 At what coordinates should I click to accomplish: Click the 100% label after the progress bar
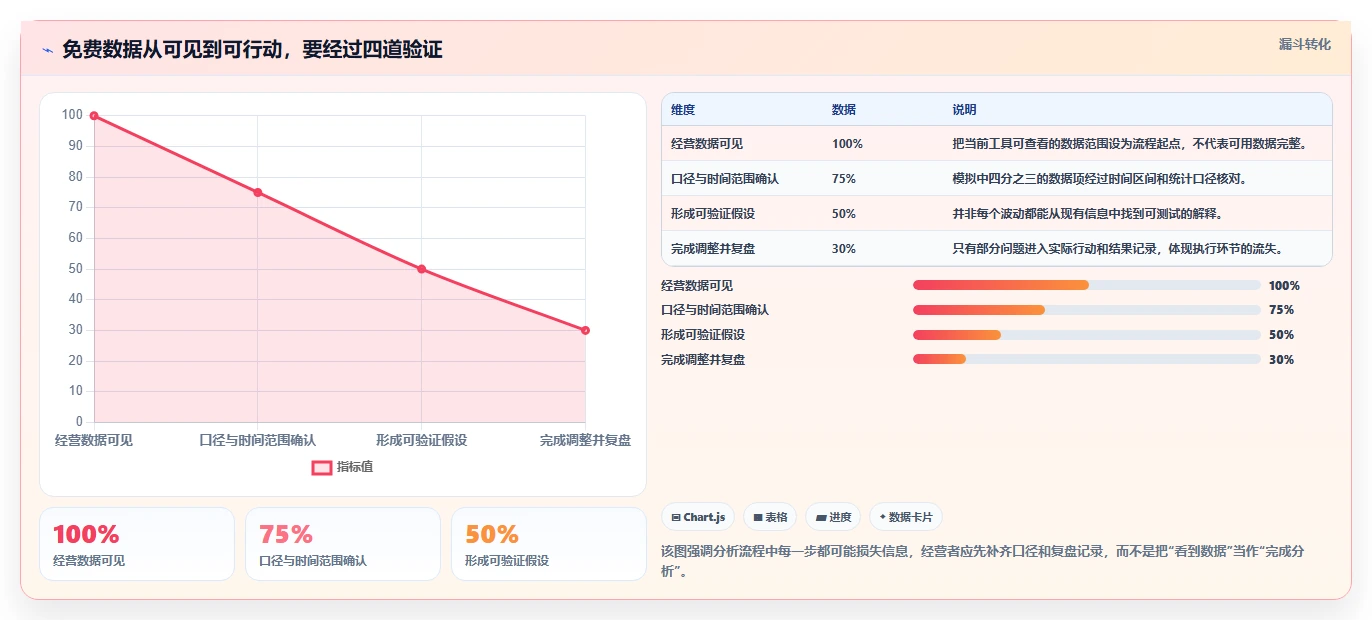1284,286
